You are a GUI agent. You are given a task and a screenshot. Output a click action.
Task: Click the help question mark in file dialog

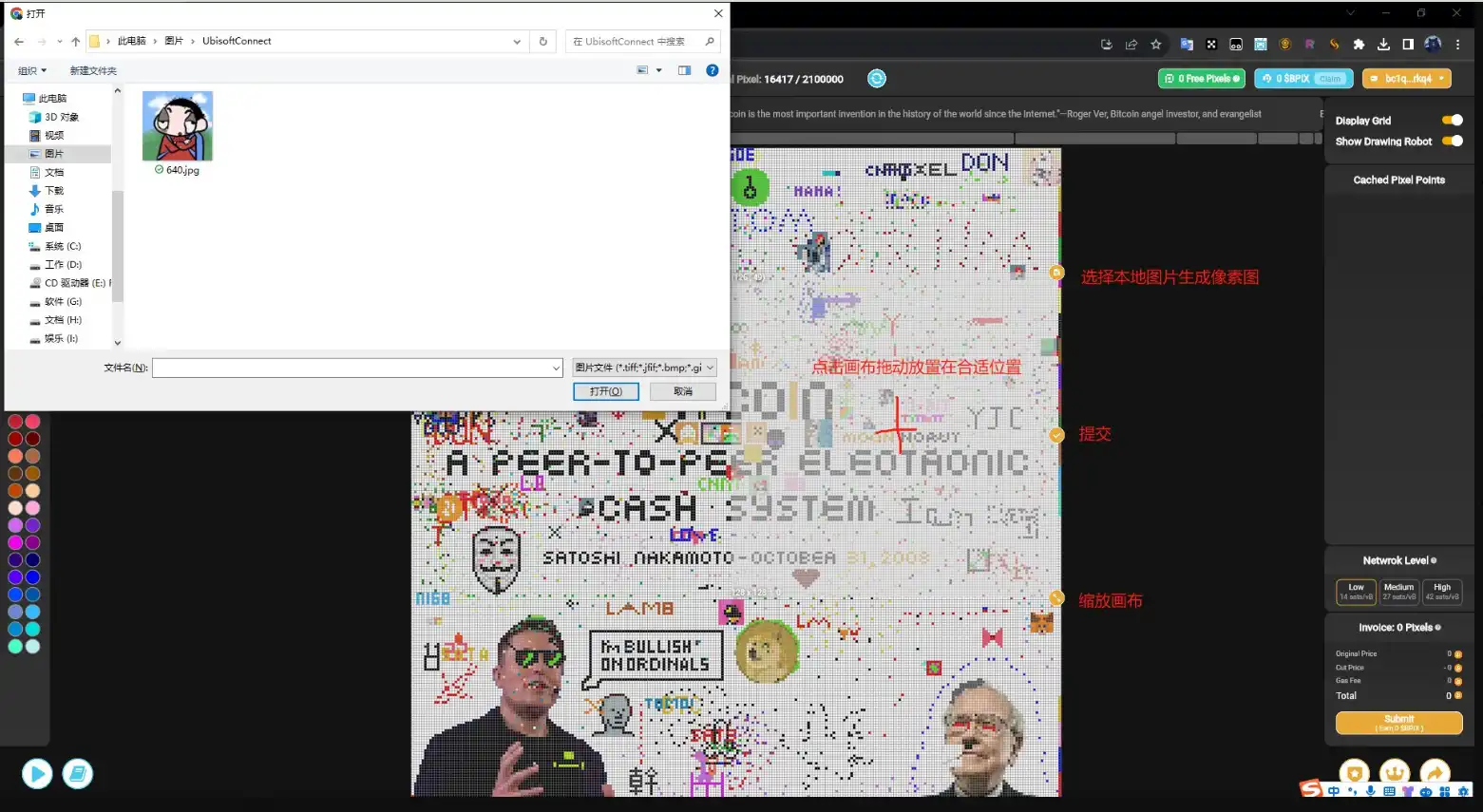(712, 70)
